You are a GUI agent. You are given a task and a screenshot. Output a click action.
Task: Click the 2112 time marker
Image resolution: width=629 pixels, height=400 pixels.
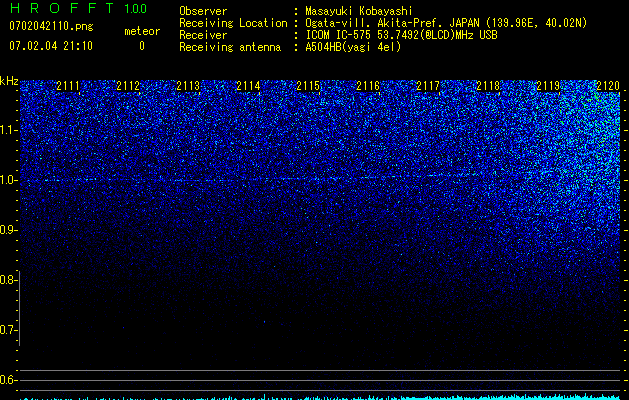(128, 86)
